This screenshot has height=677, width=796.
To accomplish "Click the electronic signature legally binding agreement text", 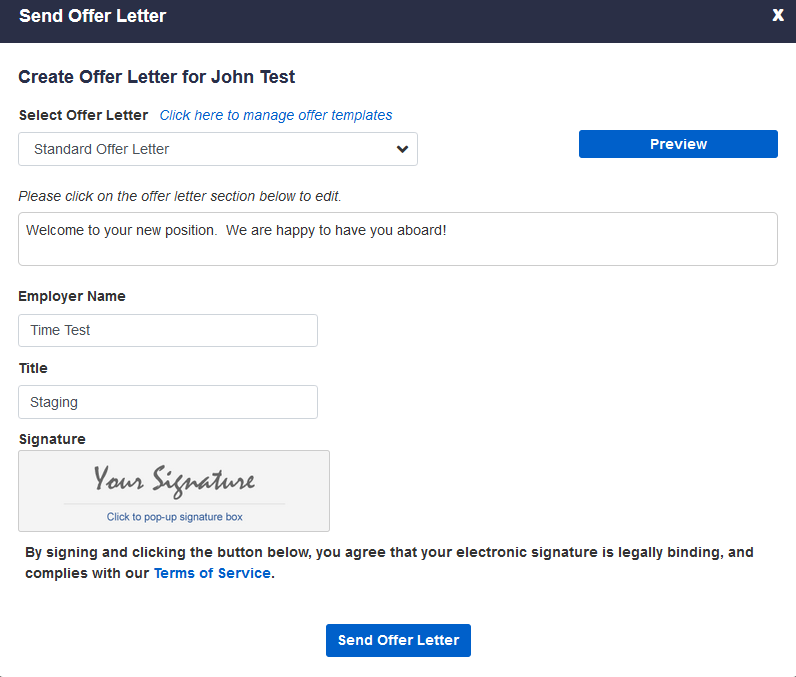I will point(389,552).
